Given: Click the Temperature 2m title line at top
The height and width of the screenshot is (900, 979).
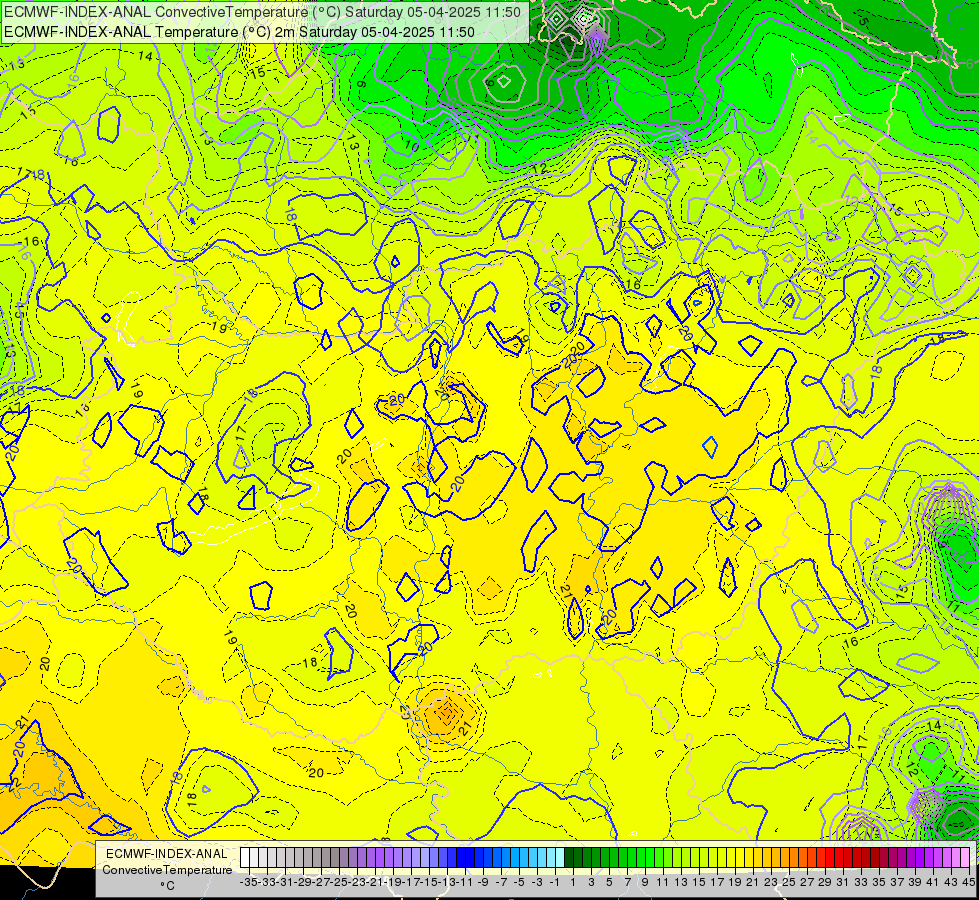Looking at the screenshot, I should 239,32.
